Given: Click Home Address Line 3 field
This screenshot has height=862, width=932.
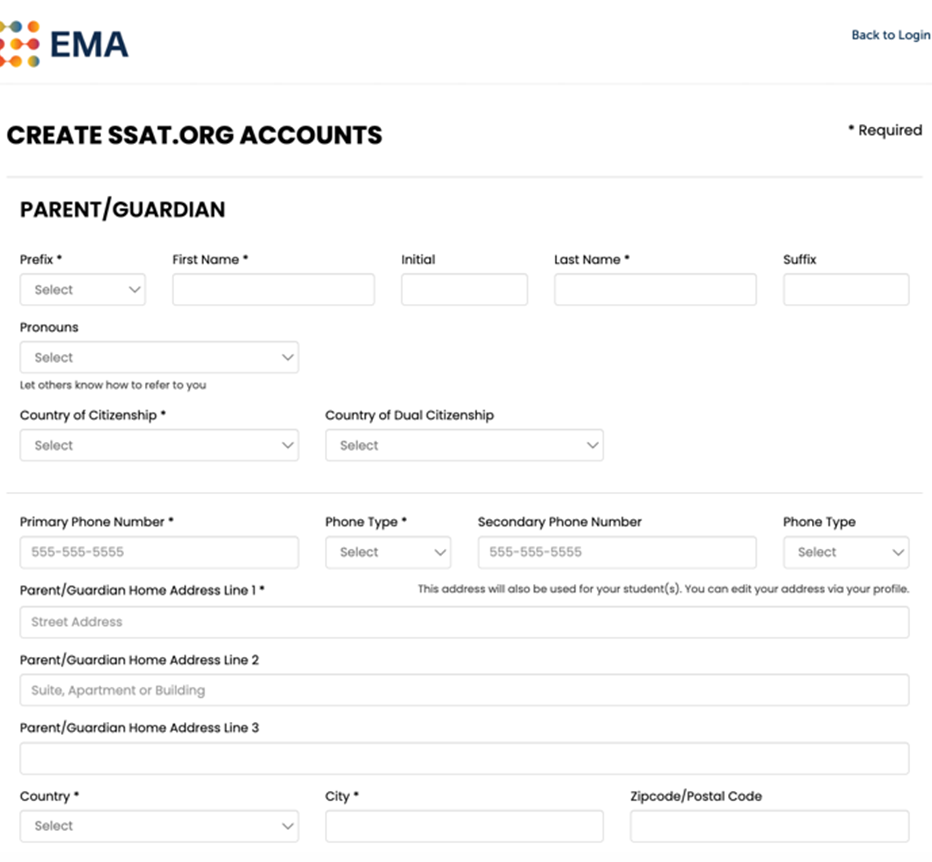Looking at the screenshot, I should [x=464, y=759].
